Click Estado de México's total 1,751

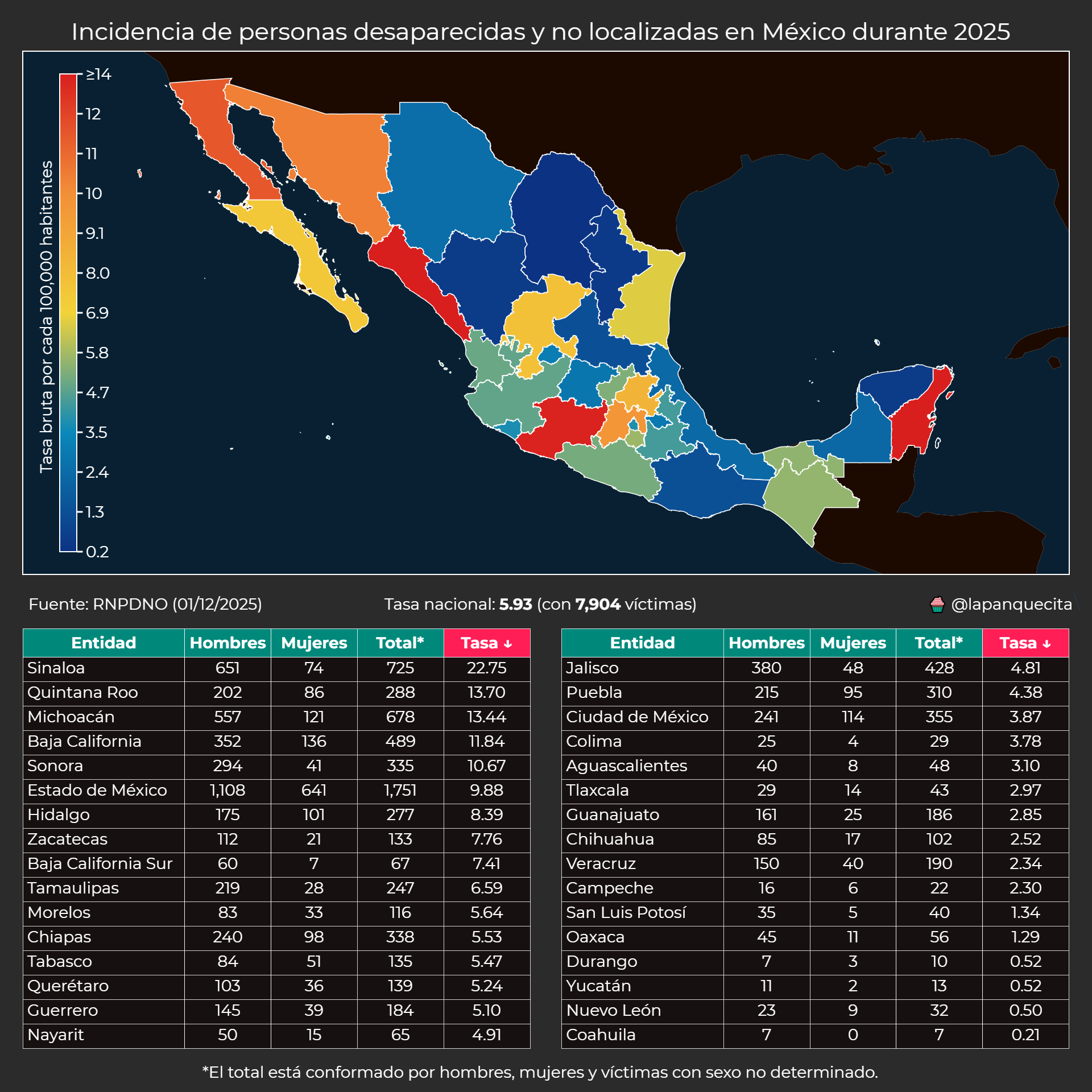(400, 790)
